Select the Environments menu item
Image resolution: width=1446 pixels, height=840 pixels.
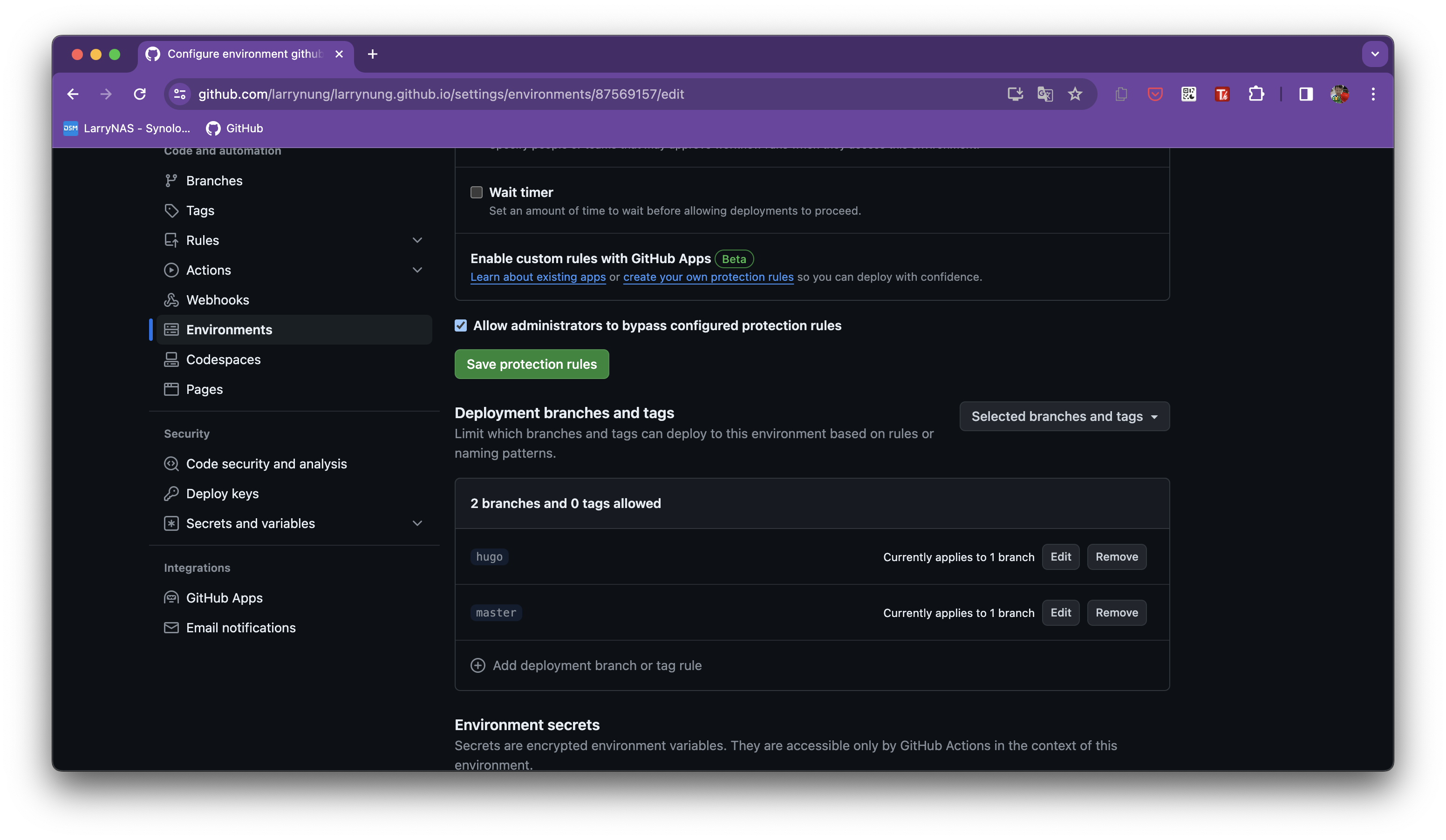click(x=294, y=330)
